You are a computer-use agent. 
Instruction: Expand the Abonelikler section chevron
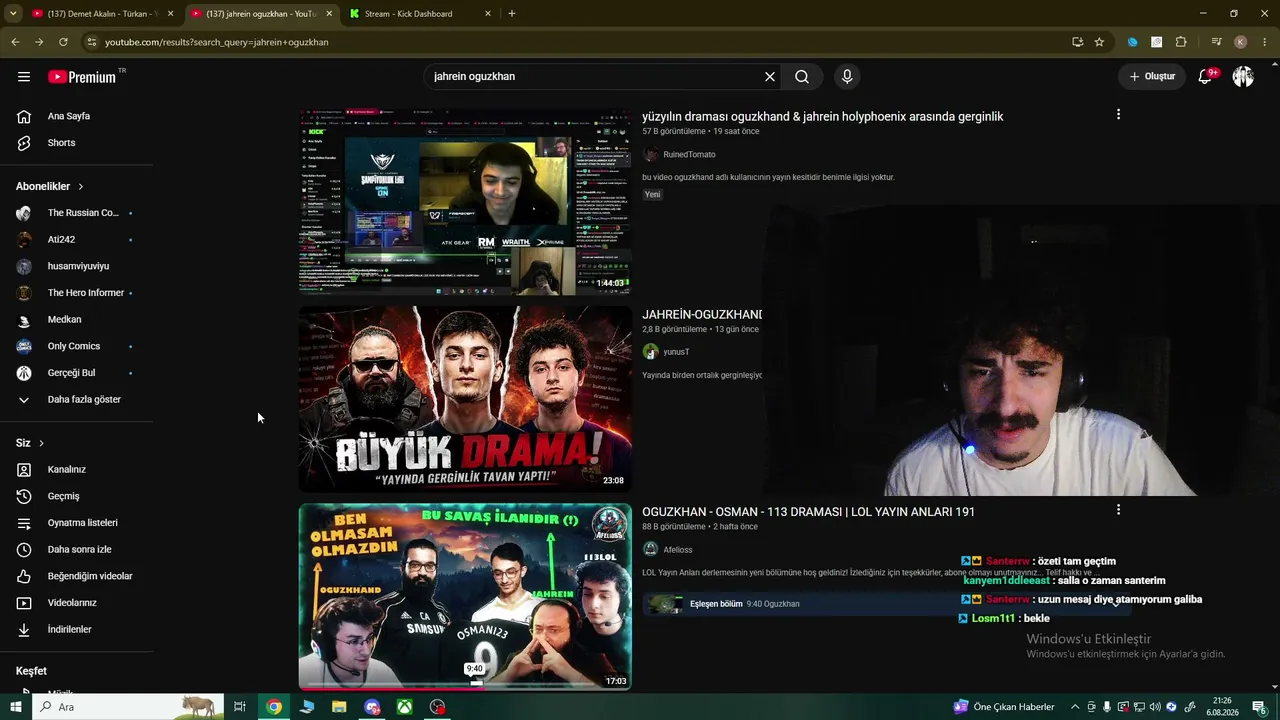81,187
